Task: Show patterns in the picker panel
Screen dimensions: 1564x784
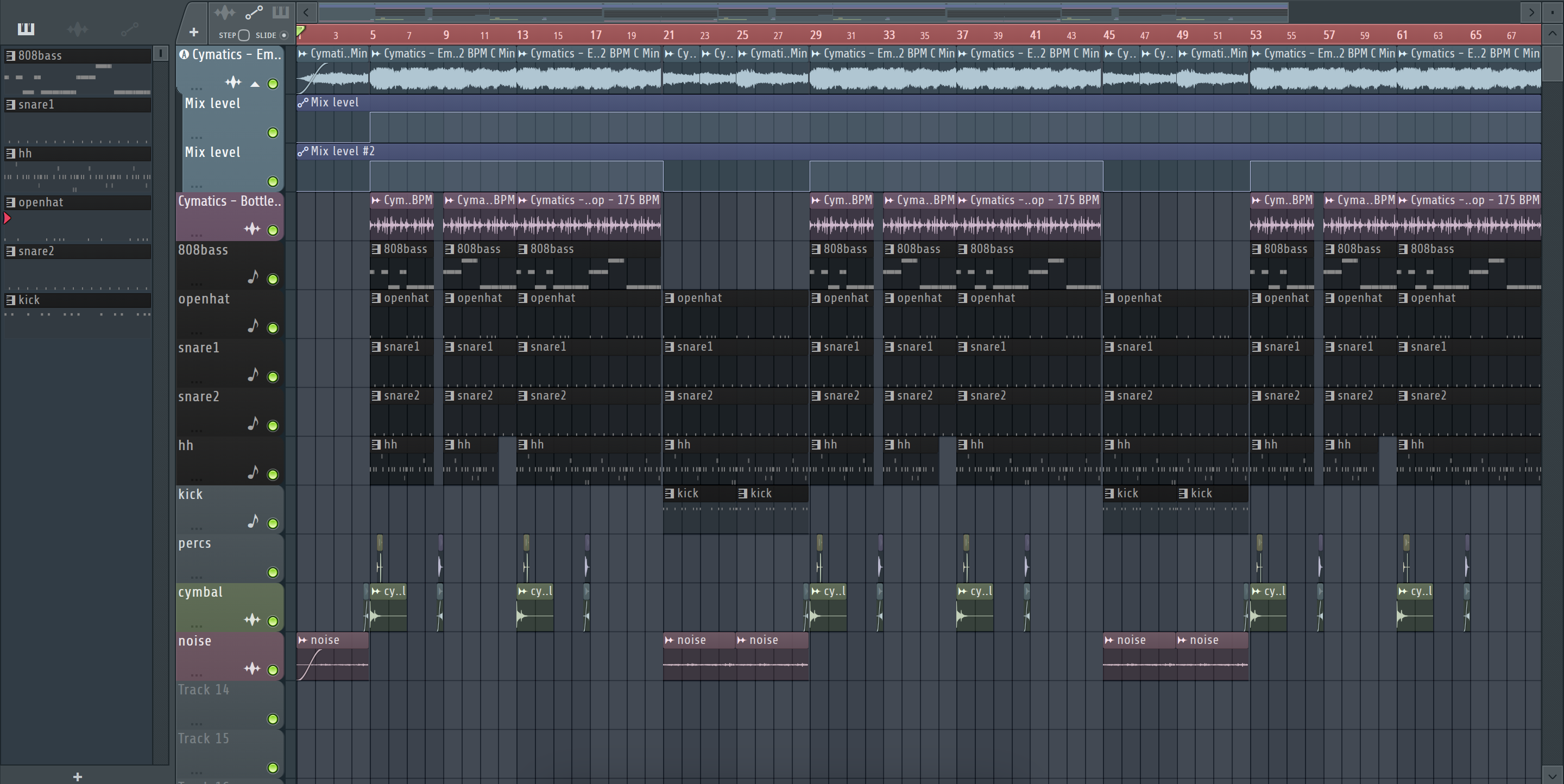Action: 26,29
